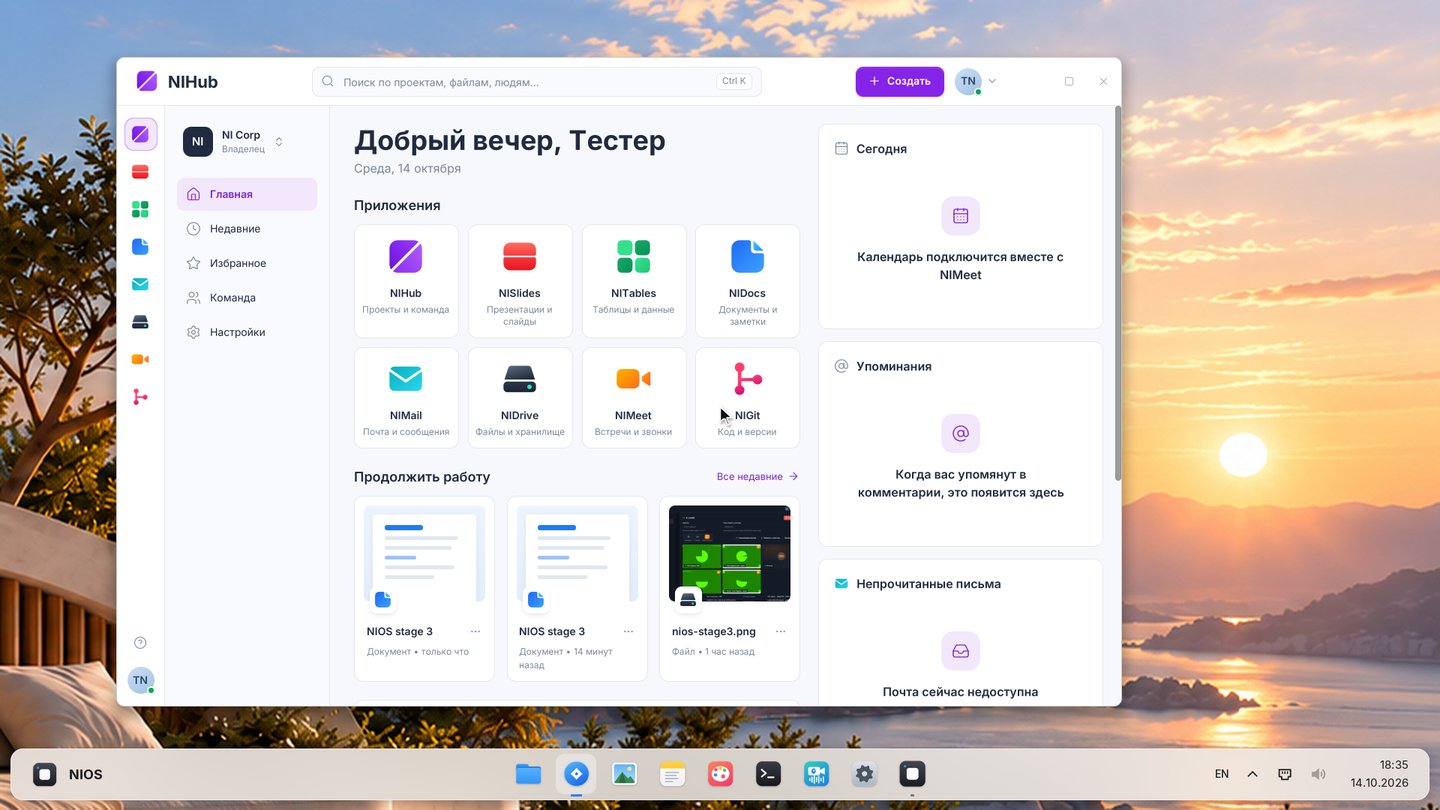The height and width of the screenshot is (810, 1440).
Task: Open the TN account dropdown in the header
Action: point(976,82)
